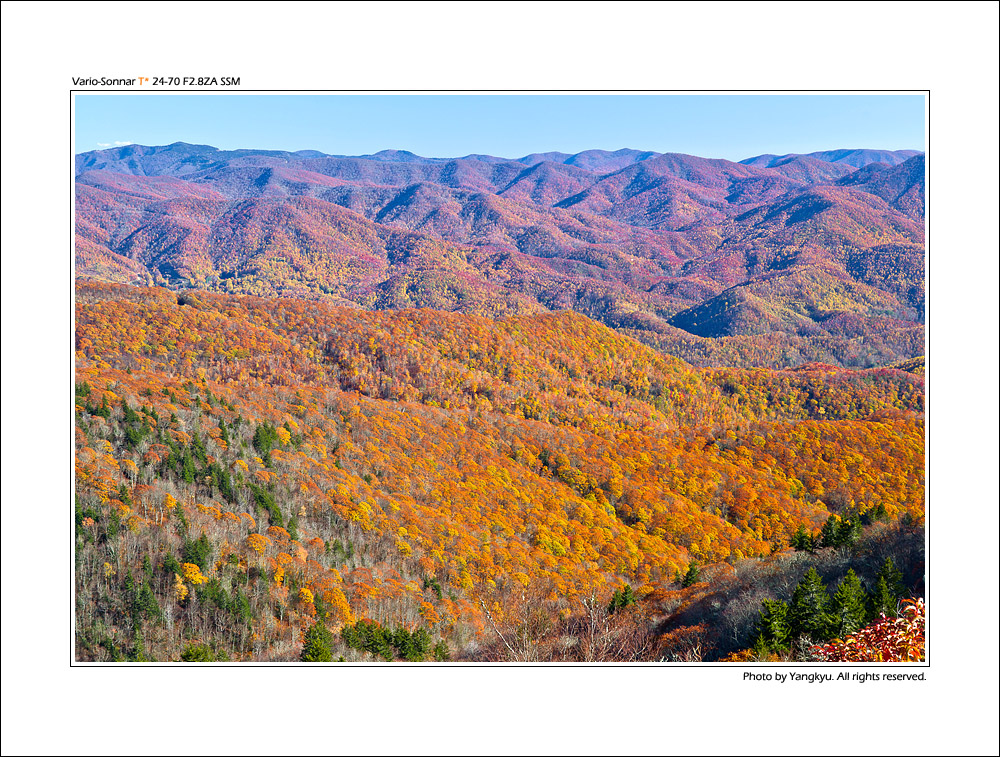Click the Yangkyu photographer name

pos(809,676)
